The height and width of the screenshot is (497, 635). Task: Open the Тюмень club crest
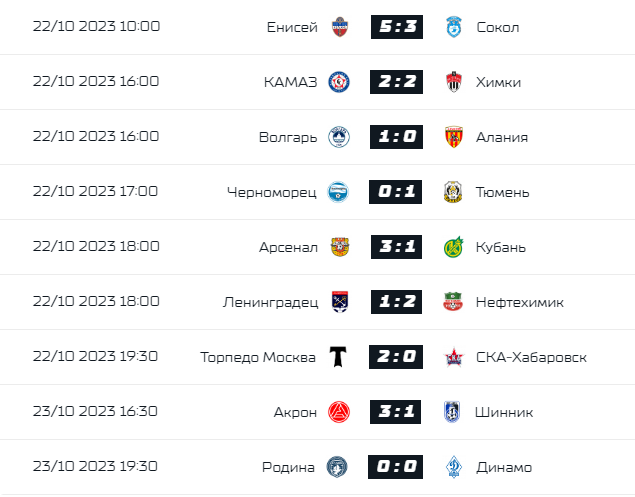click(x=454, y=192)
